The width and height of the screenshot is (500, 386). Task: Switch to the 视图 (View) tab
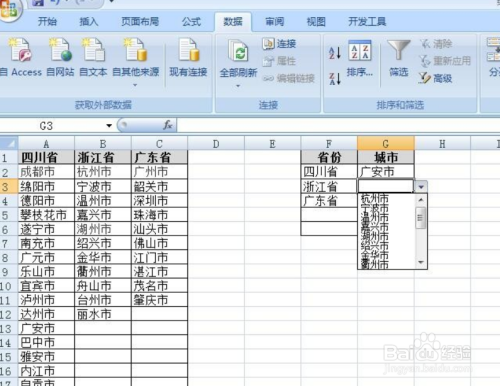click(316, 22)
